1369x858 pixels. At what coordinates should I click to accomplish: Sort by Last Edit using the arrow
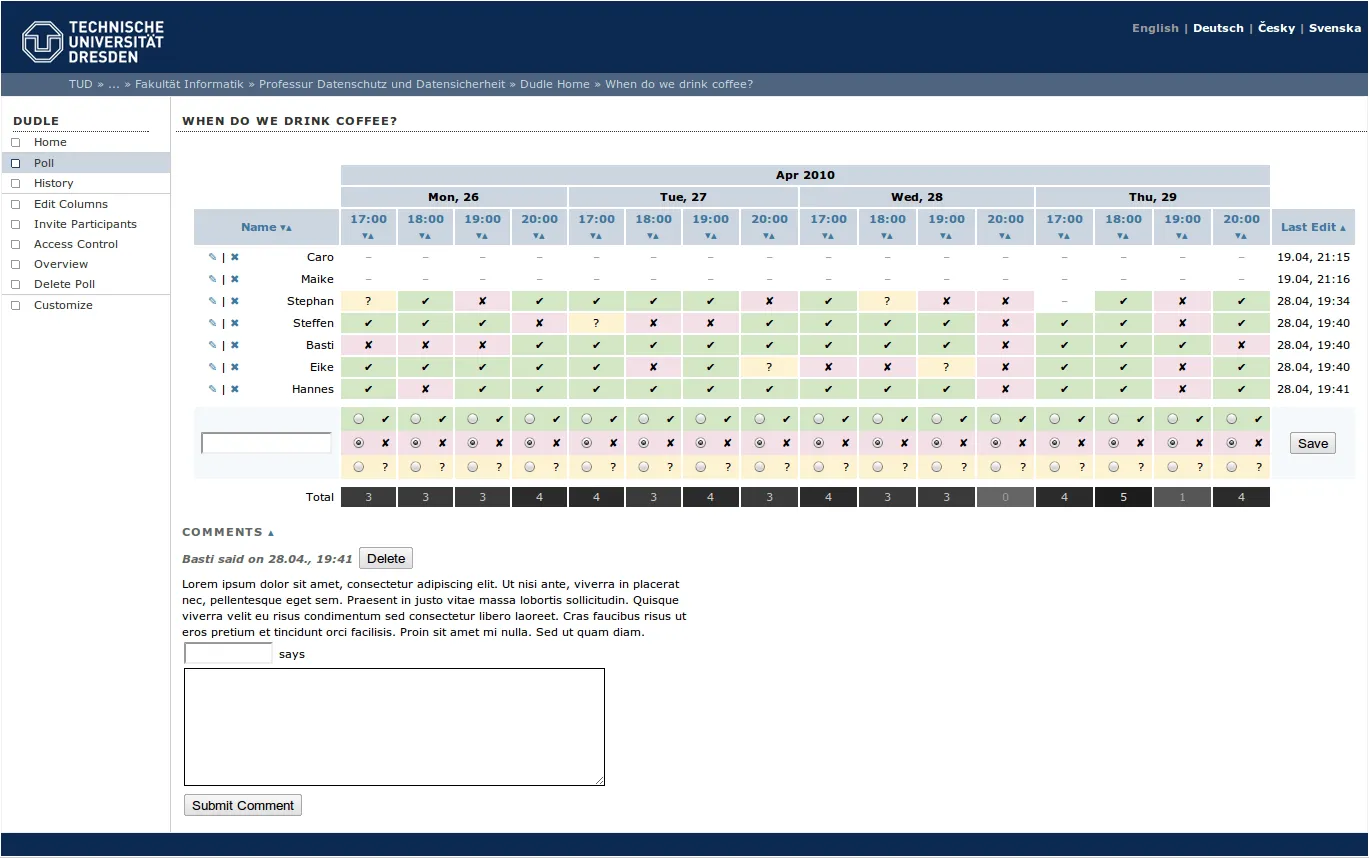(x=1343, y=227)
